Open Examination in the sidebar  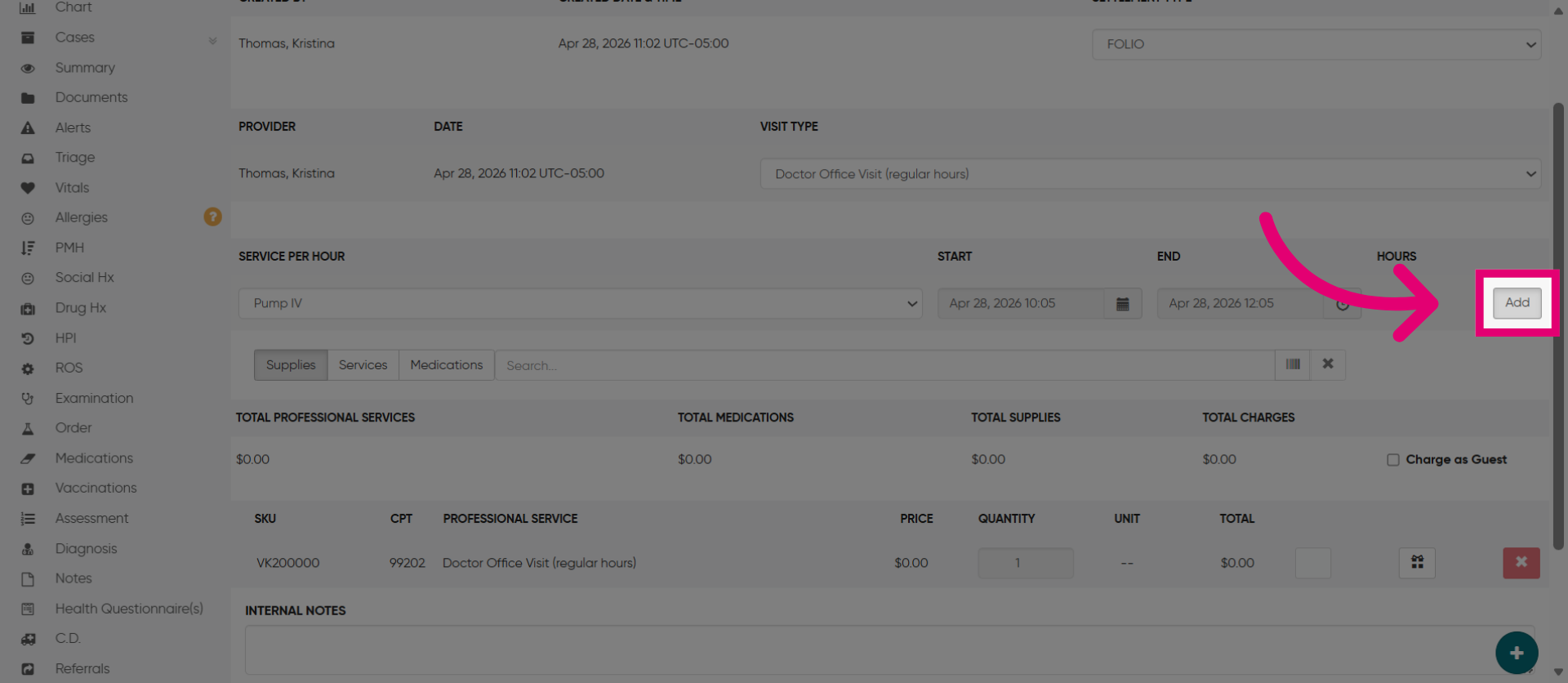pyautogui.click(x=94, y=398)
